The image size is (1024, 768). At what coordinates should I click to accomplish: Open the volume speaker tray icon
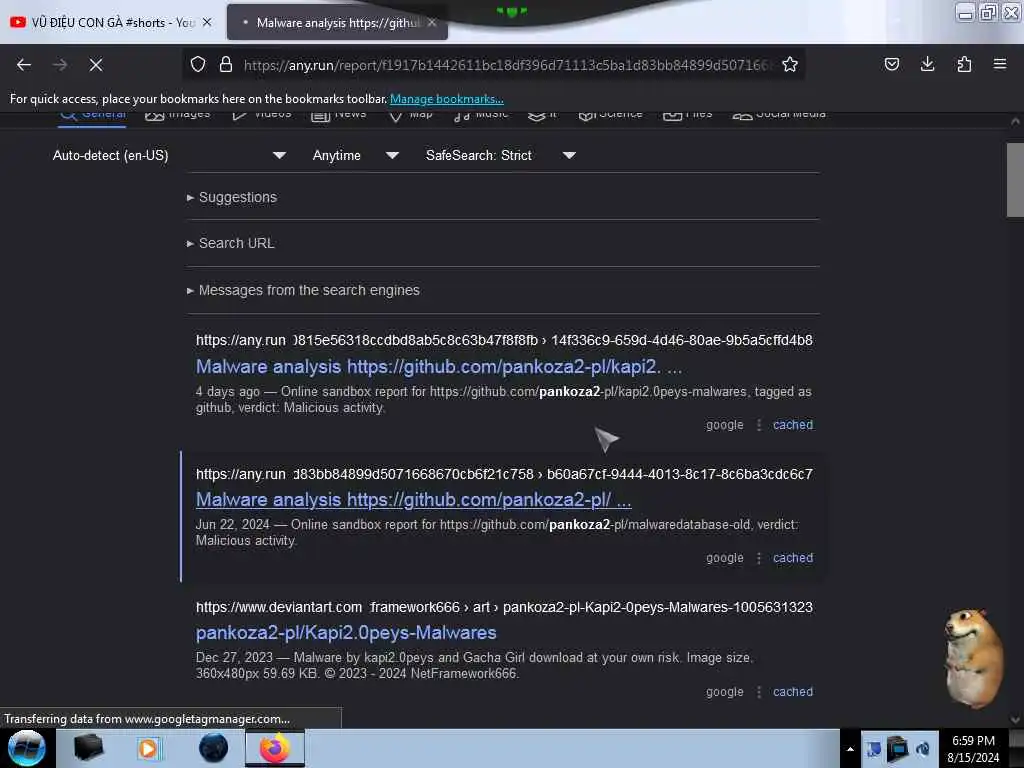pos(923,749)
